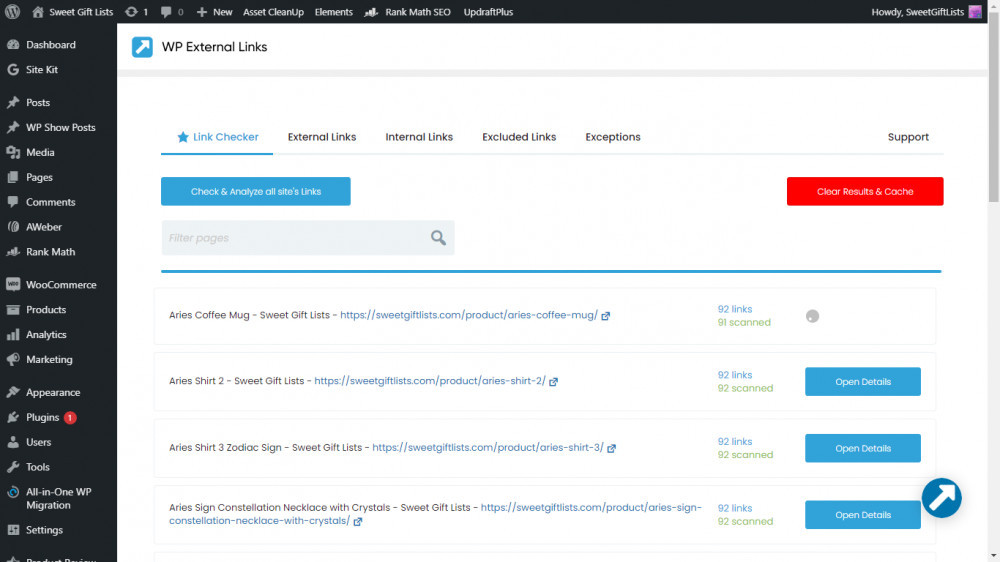
Task: Click the All-in-One WP Migration icon
Action: (x=13, y=492)
